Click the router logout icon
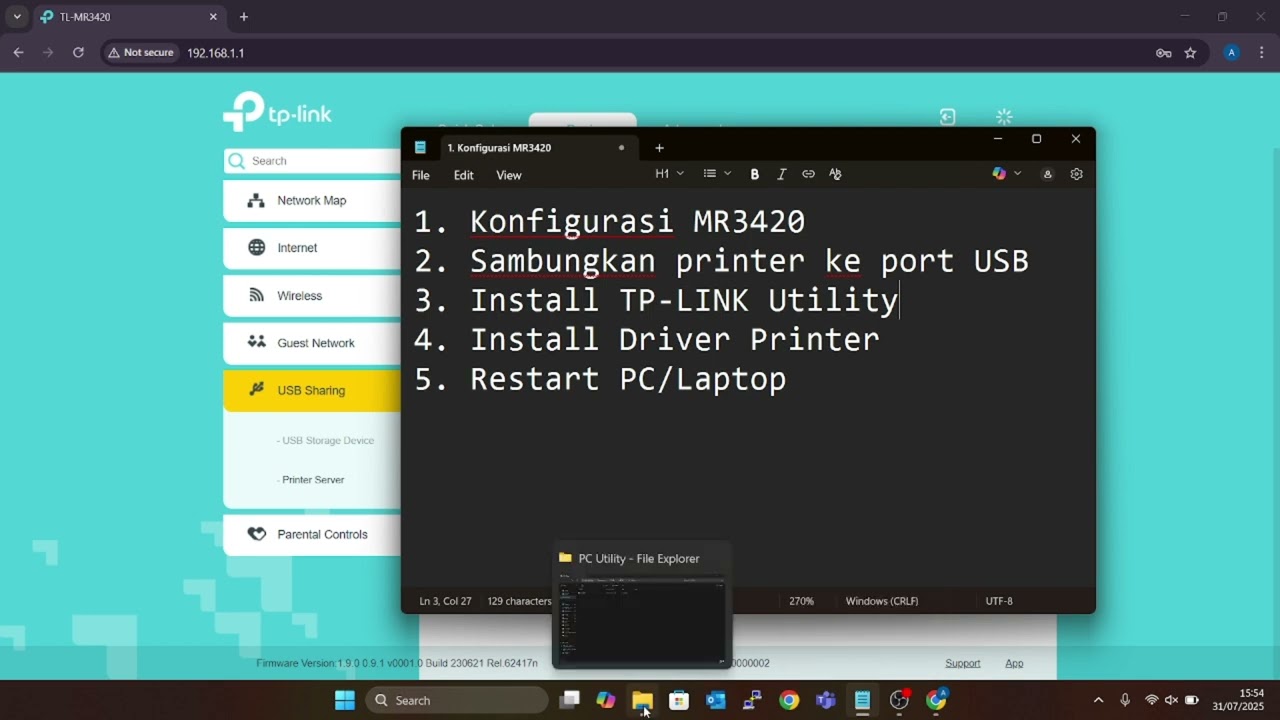Viewport: 1280px width, 720px height. [x=948, y=117]
